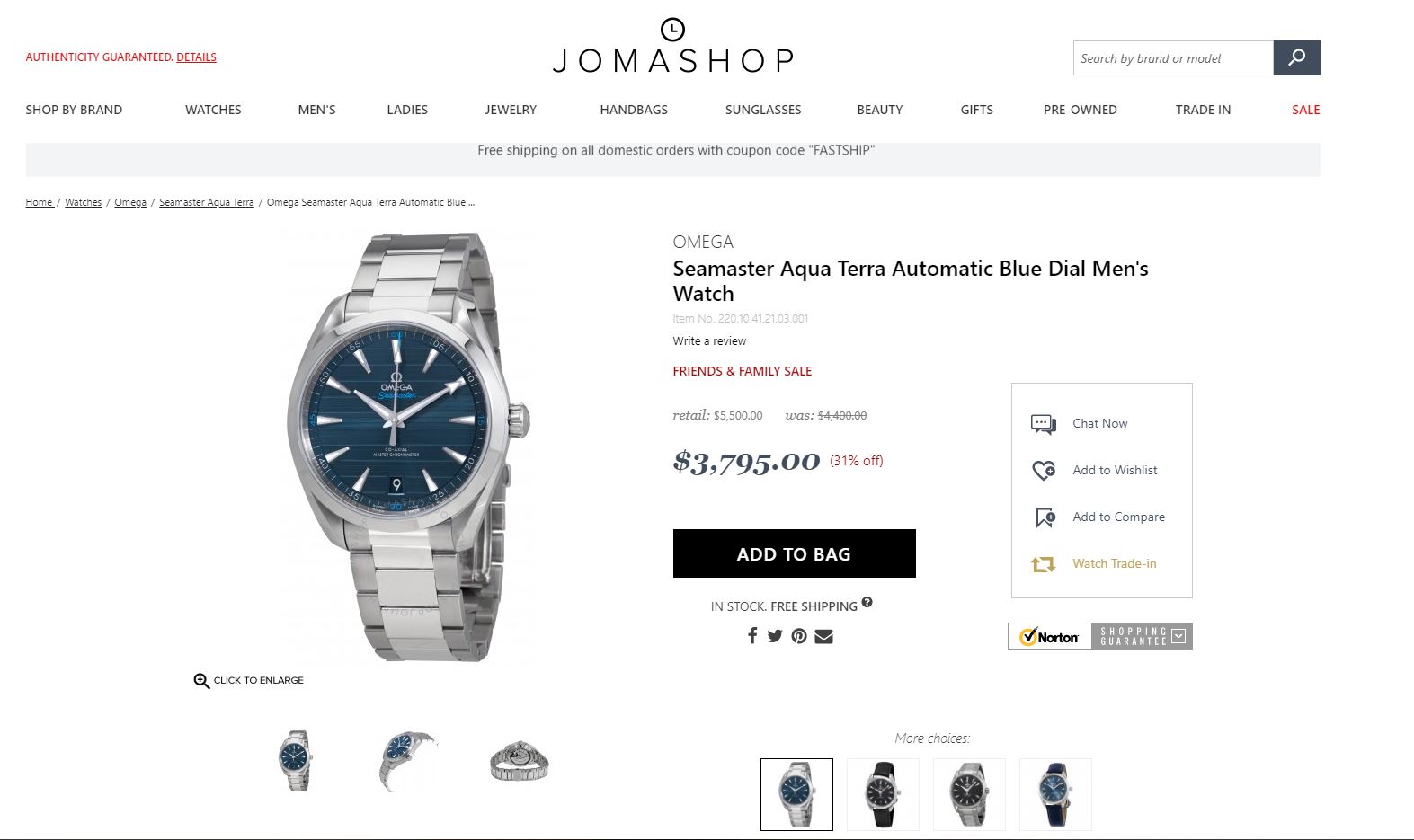Open the Chat Now speech bubble icon
This screenshot has height=840, width=1414.
[1043, 424]
